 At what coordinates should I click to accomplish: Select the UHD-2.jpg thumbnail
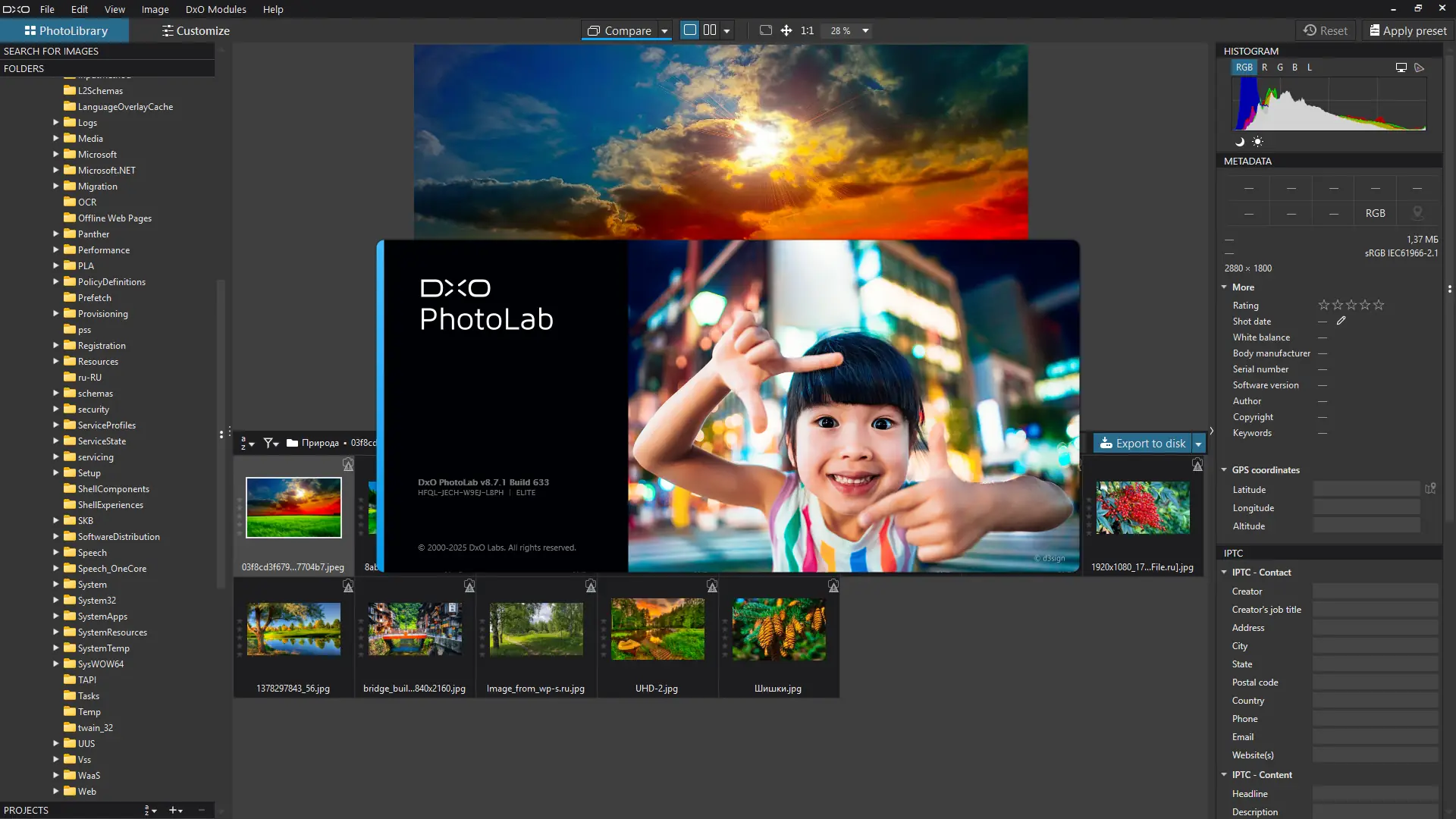tap(657, 629)
